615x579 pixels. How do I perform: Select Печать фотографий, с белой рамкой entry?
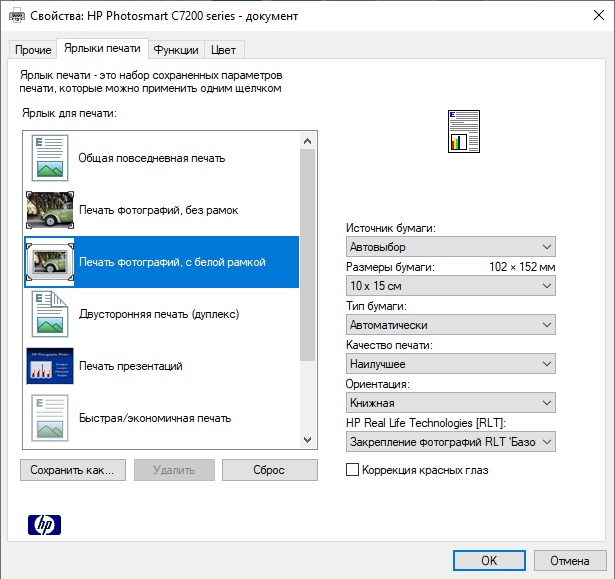pos(162,262)
